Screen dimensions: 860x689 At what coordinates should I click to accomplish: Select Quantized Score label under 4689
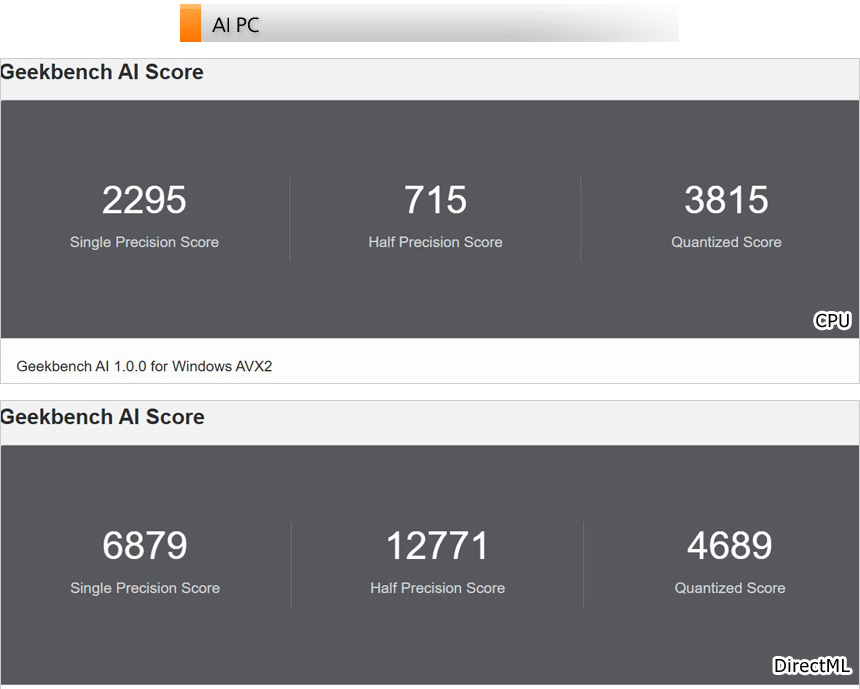pyautogui.click(x=729, y=588)
